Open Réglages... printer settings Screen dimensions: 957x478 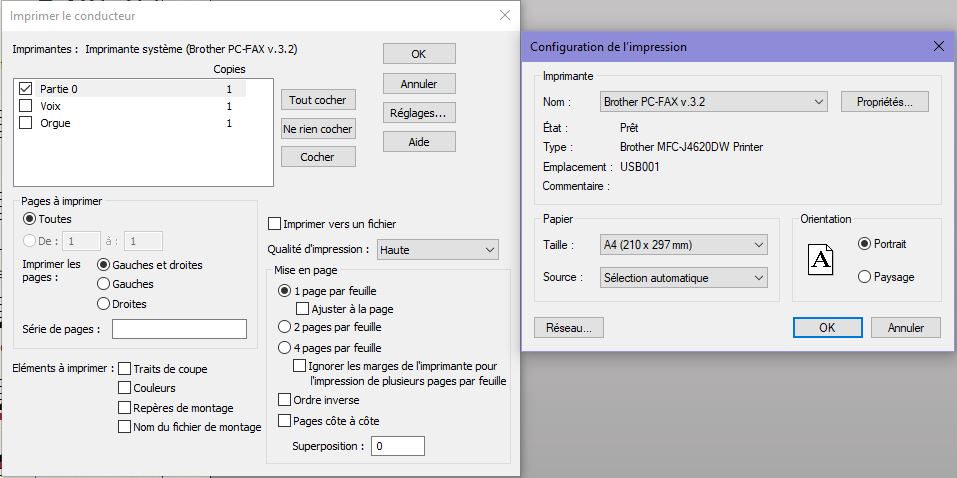pyautogui.click(x=419, y=112)
